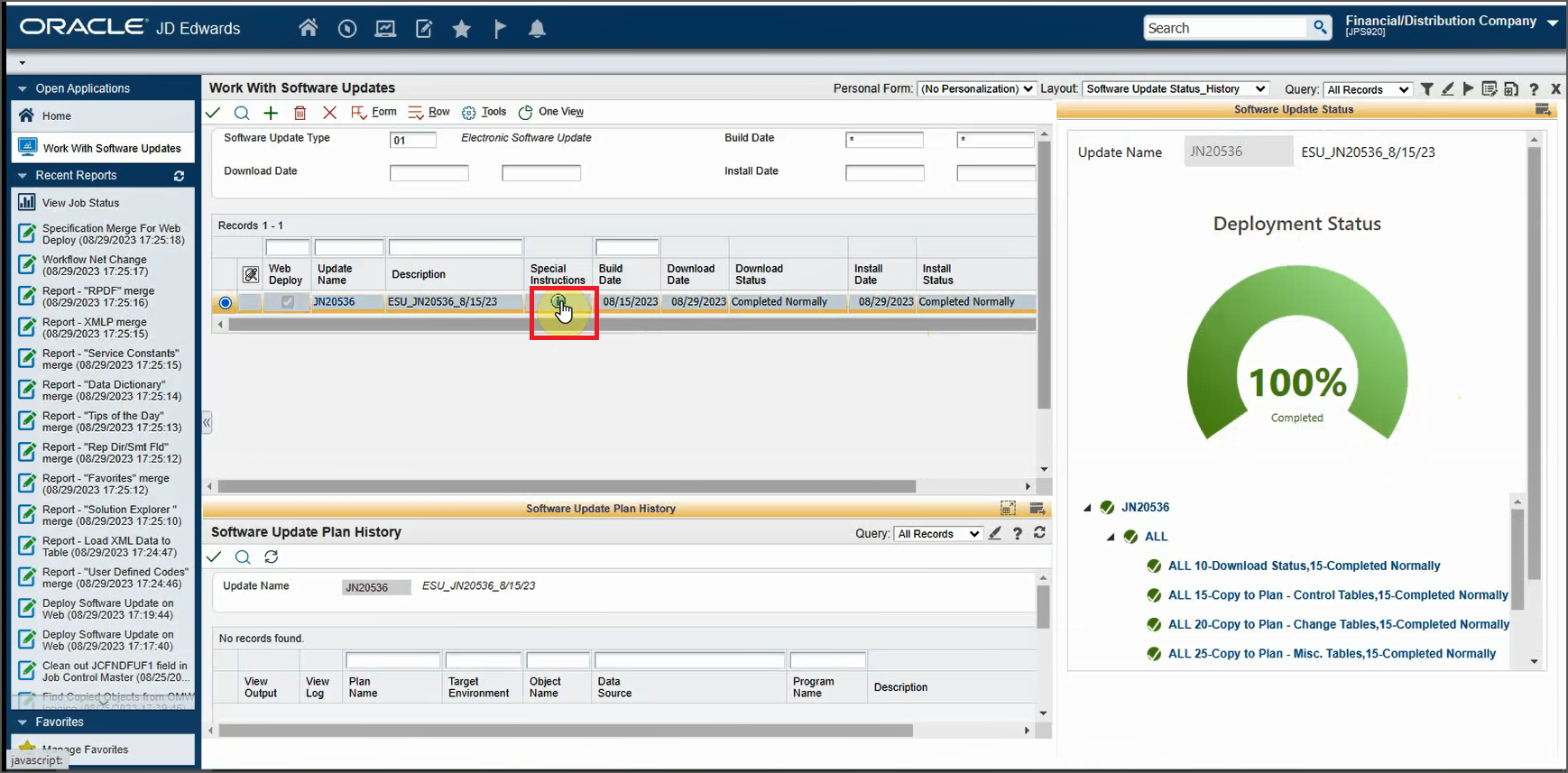Open Report - "Data Dictionary" merge entry

point(112,391)
